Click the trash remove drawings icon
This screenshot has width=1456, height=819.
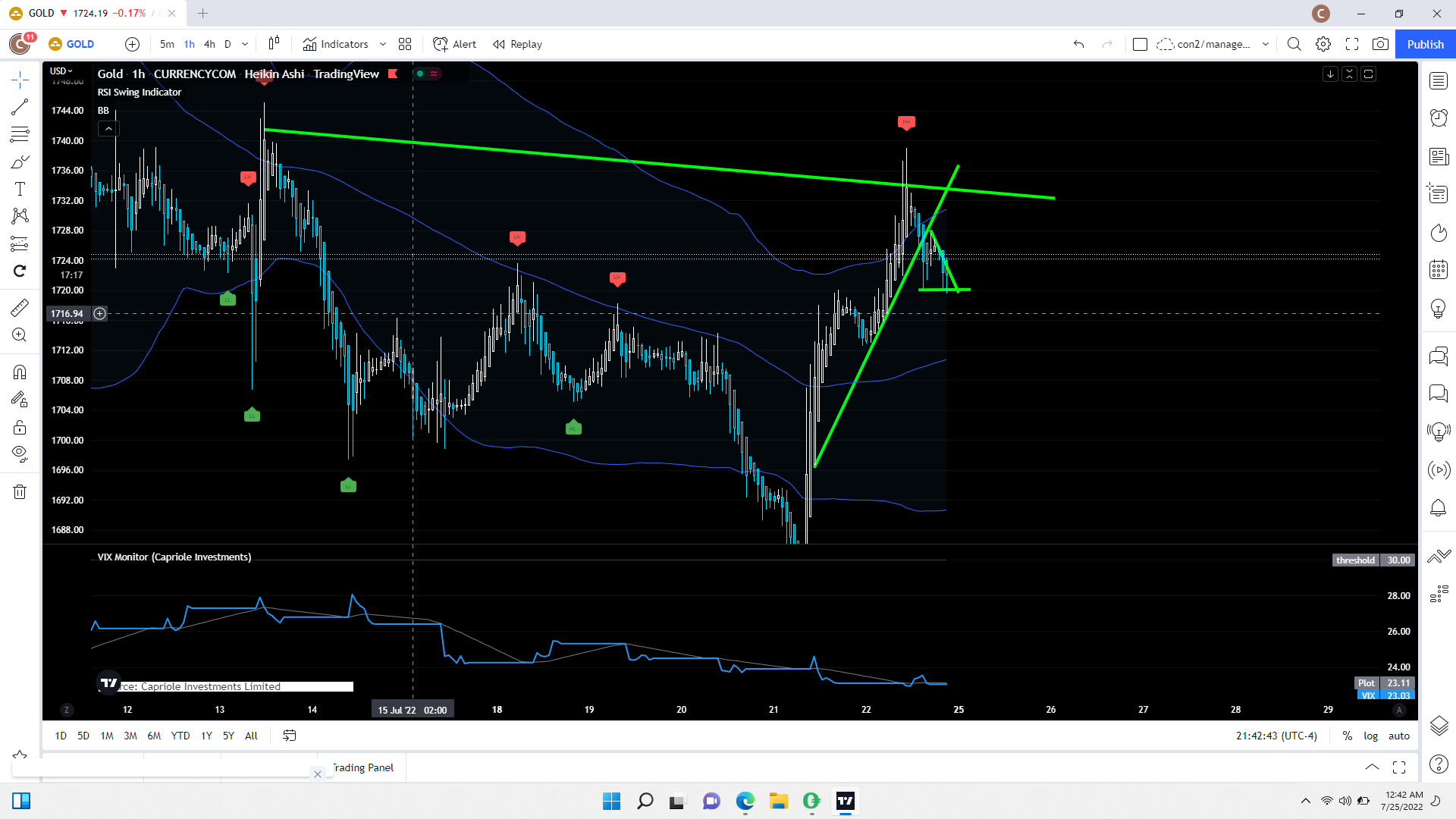click(x=20, y=492)
